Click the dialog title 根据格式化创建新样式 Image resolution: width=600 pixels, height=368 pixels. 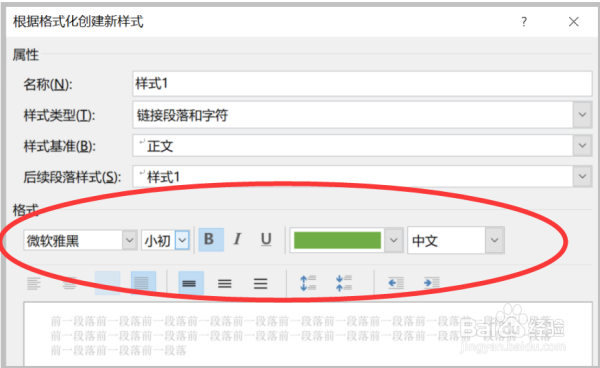click(78, 22)
